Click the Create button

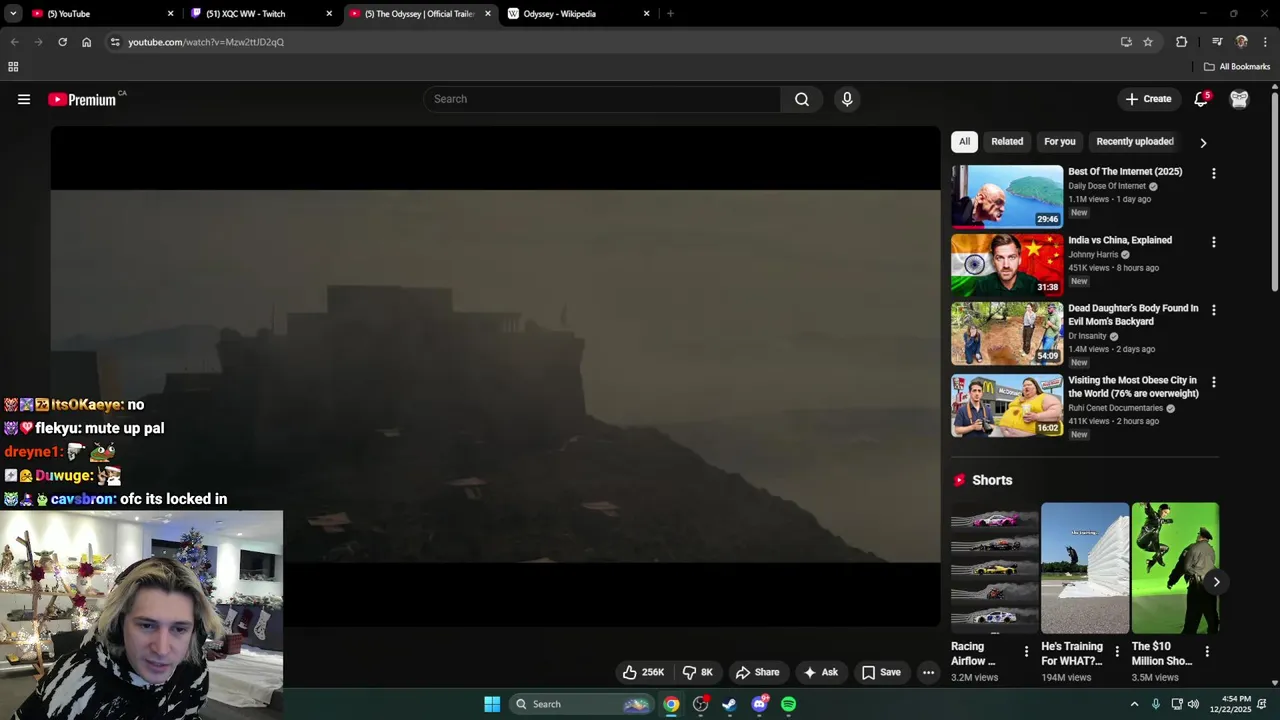(x=1148, y=99)
